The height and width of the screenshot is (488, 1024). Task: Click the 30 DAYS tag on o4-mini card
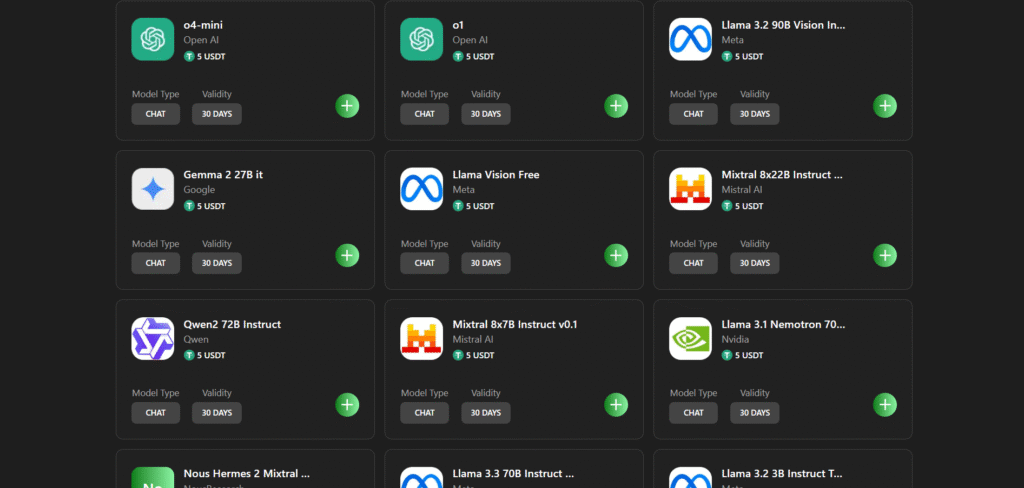217,114
